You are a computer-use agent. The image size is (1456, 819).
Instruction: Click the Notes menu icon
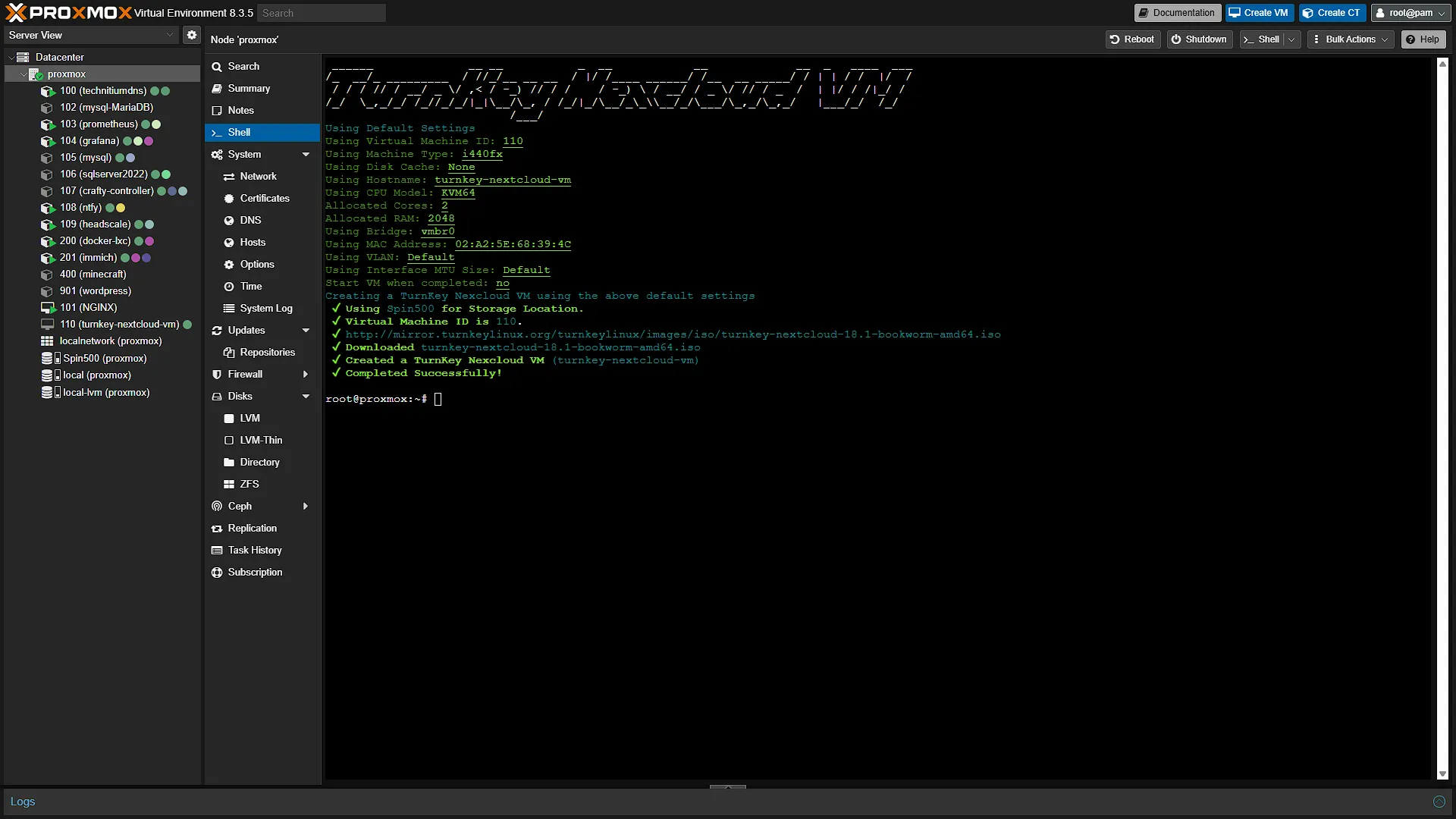click(x=217, y=111)
